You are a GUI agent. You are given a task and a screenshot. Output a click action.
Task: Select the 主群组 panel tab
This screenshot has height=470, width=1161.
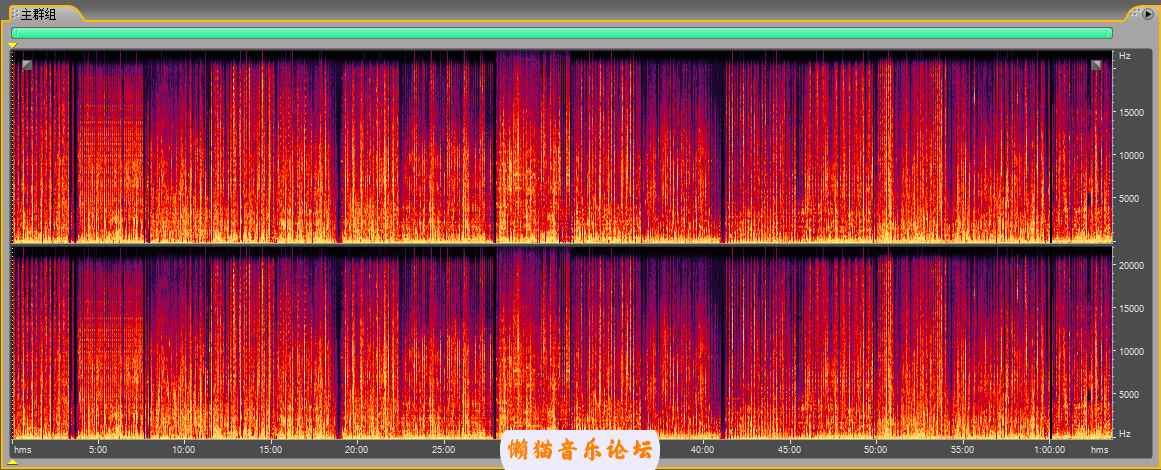pos(43,14)
